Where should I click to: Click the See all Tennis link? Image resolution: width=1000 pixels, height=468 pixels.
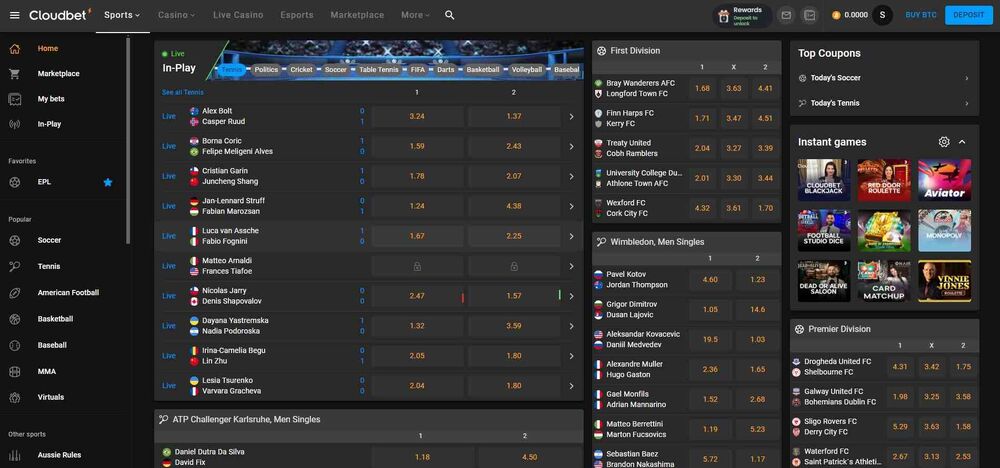183,92
